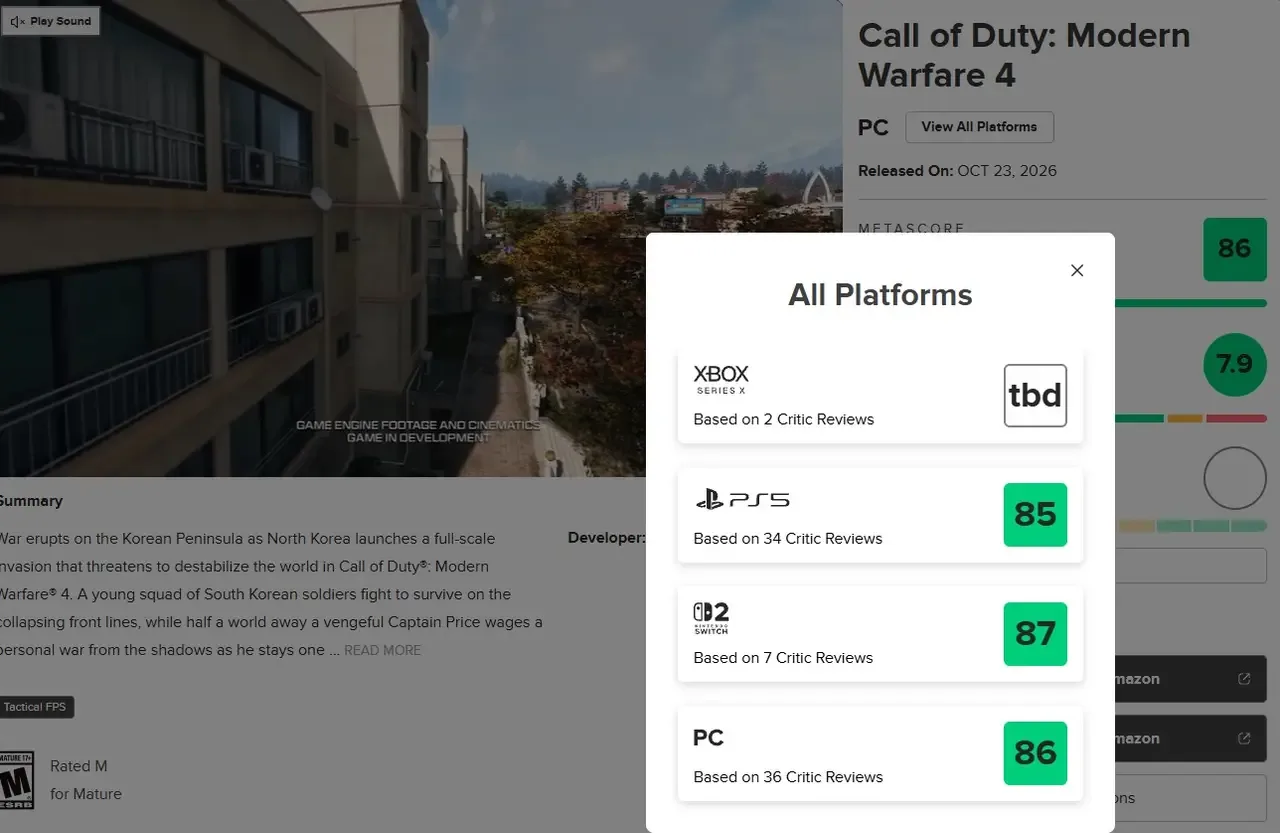
Task: Click the Play Sound button
Action: [x=50, y=21]
